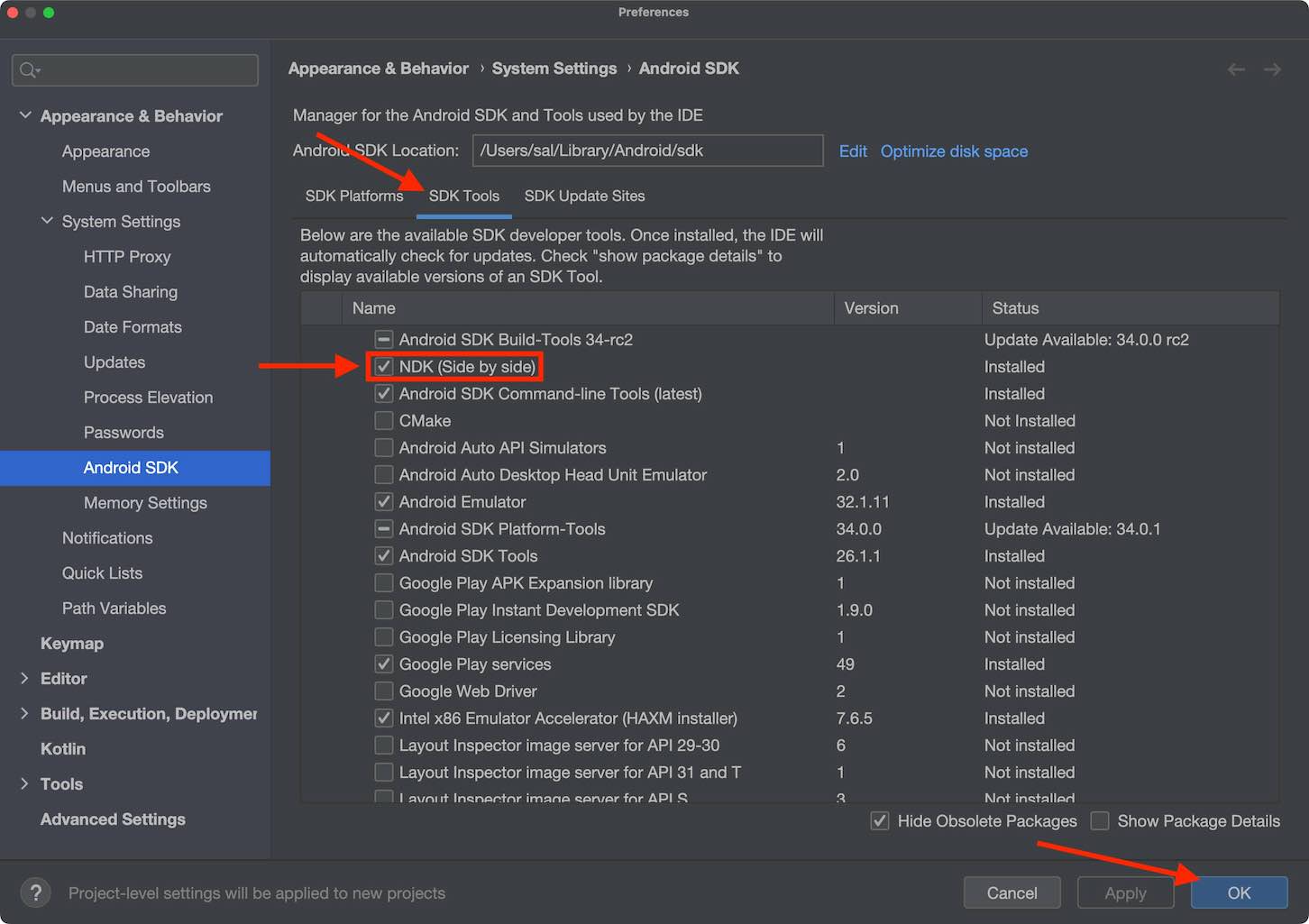Click the back navigation arrow

coord(1236,69)
